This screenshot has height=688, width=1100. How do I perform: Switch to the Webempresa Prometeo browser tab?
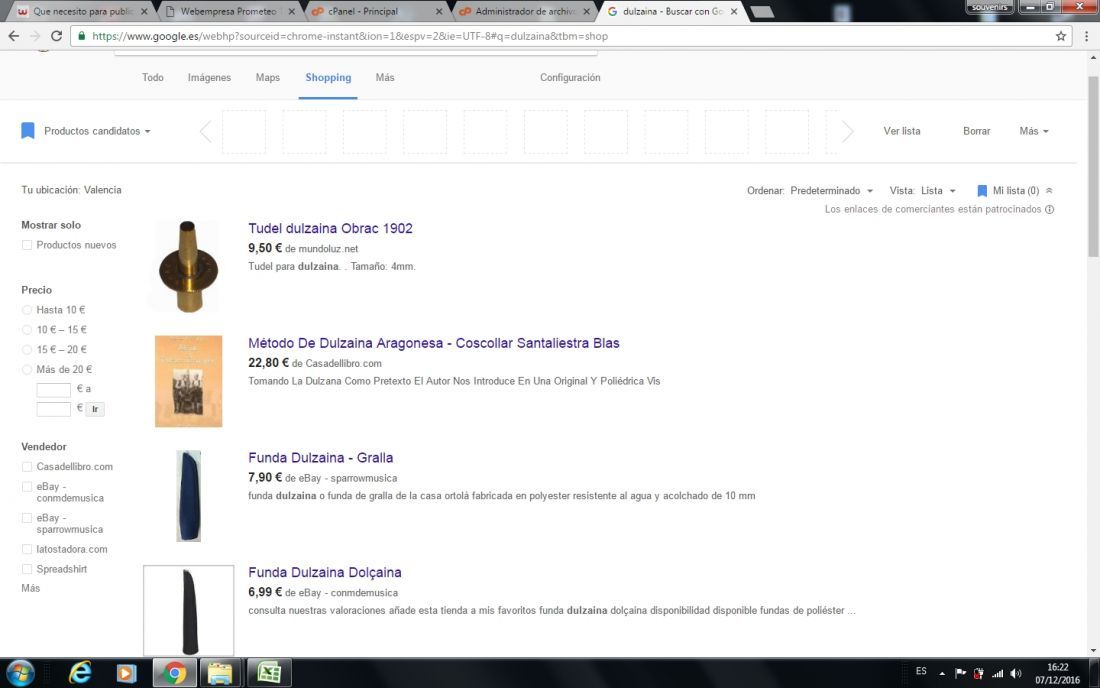click(x=228, y=11)
